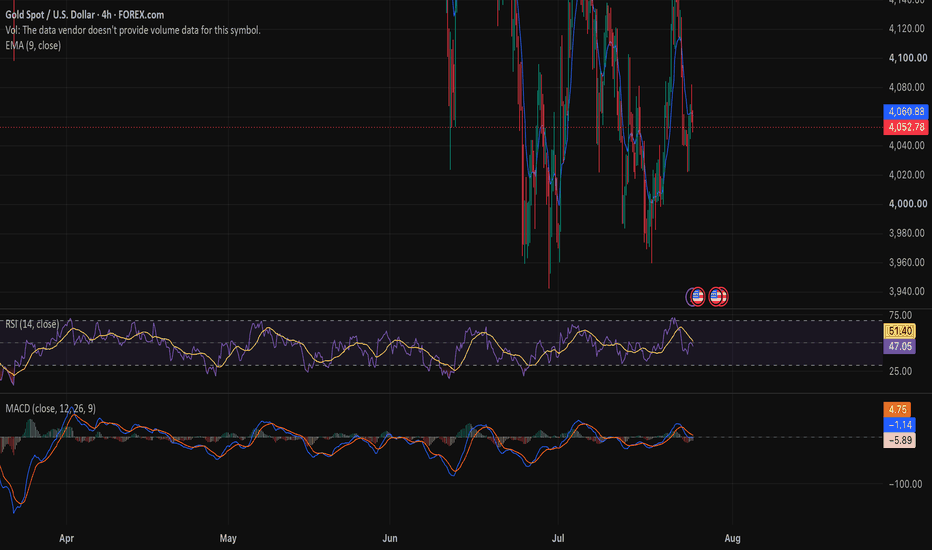
Task: Select the EMA (9, close) indicator legend
Action: click(33, 45)
